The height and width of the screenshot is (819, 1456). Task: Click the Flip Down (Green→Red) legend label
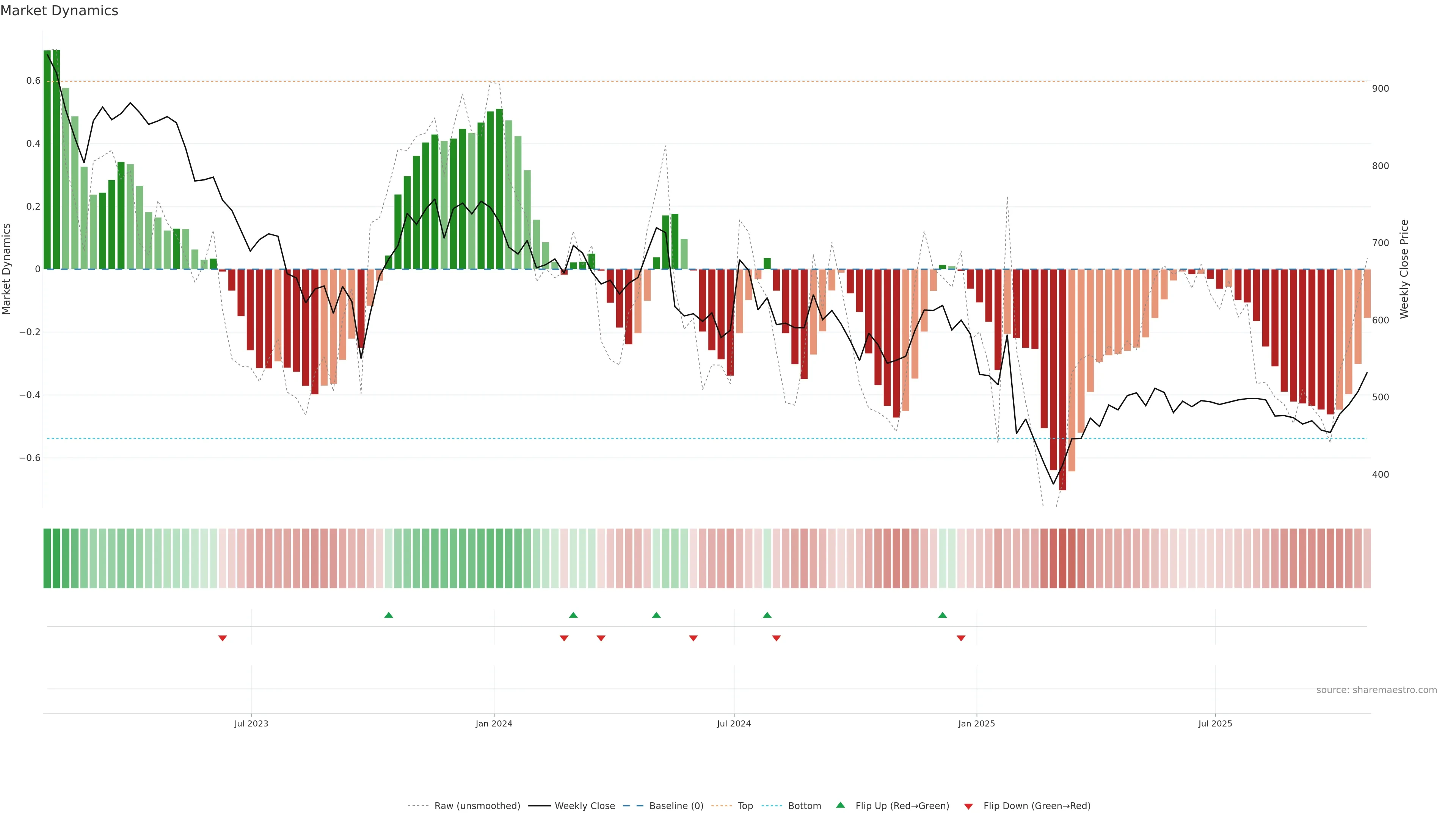pos(1037,806)
